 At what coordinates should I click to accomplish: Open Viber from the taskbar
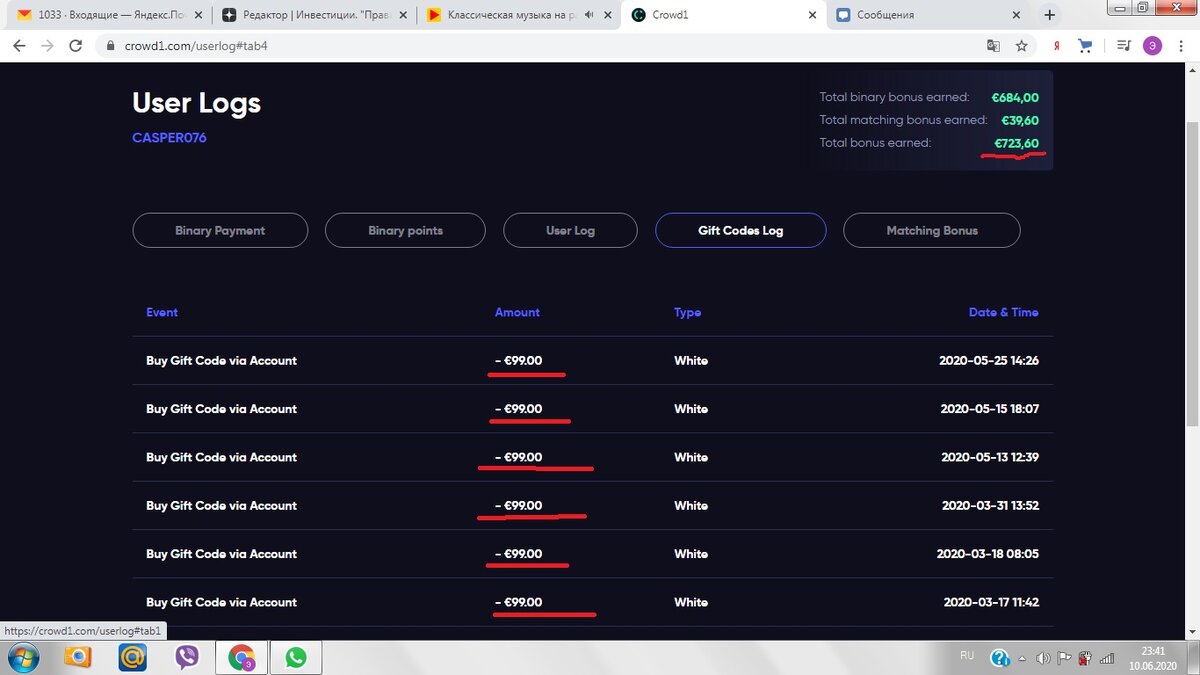186,658
